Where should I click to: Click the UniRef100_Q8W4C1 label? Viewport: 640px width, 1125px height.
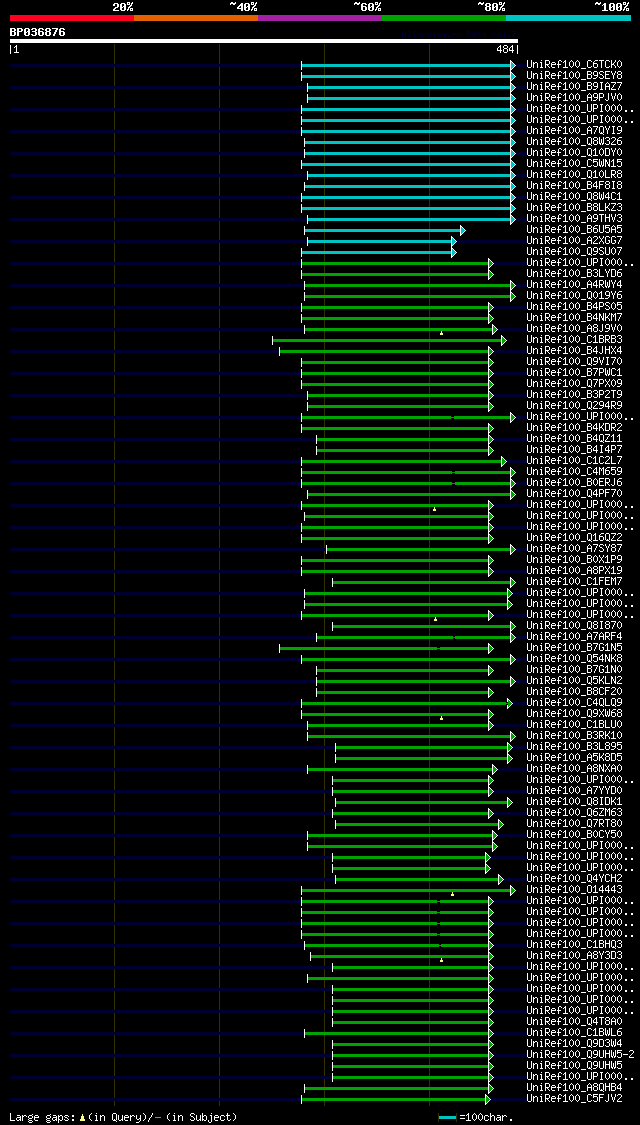574,197
